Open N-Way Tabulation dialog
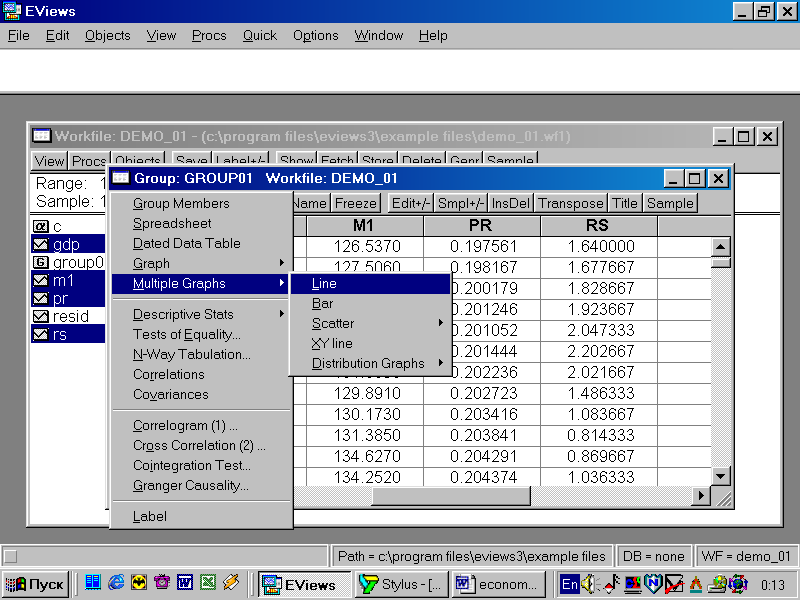The image size is (800, 600). pyautogui.click(x=200, y=354)
